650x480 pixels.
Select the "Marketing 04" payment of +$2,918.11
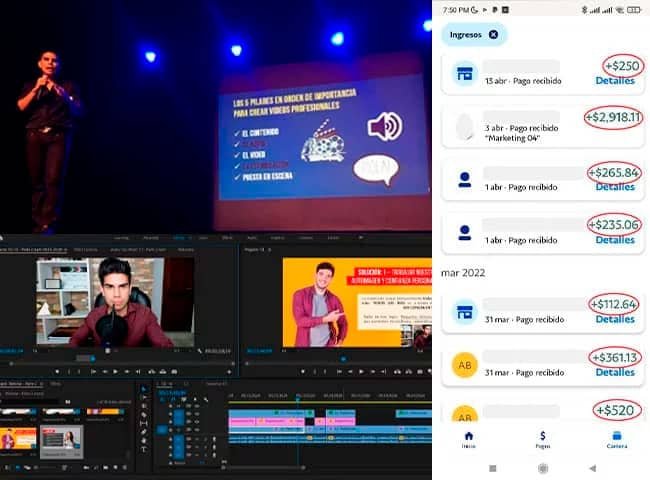pos(540,127)
